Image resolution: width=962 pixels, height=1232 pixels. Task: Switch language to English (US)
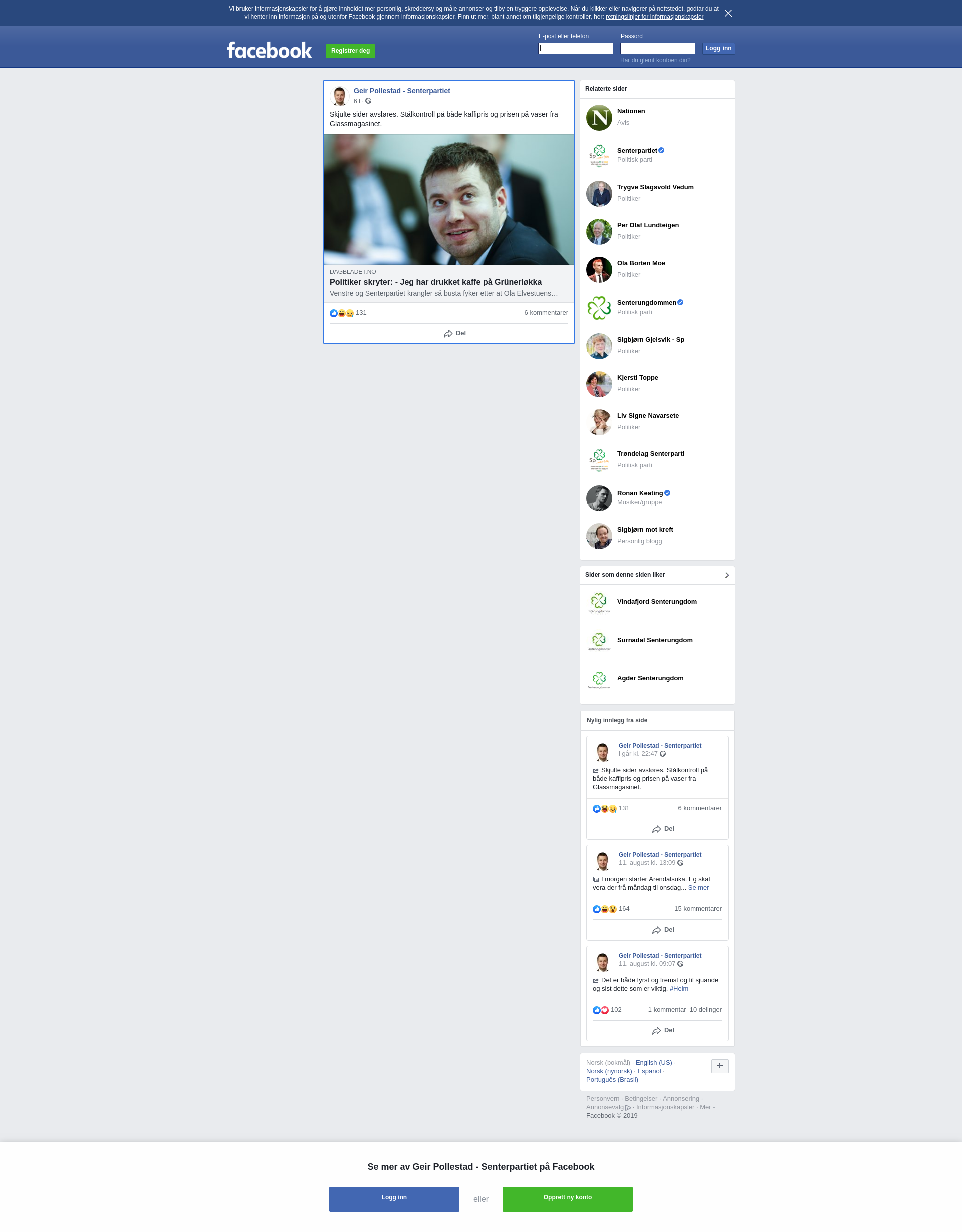(653, 1063)
